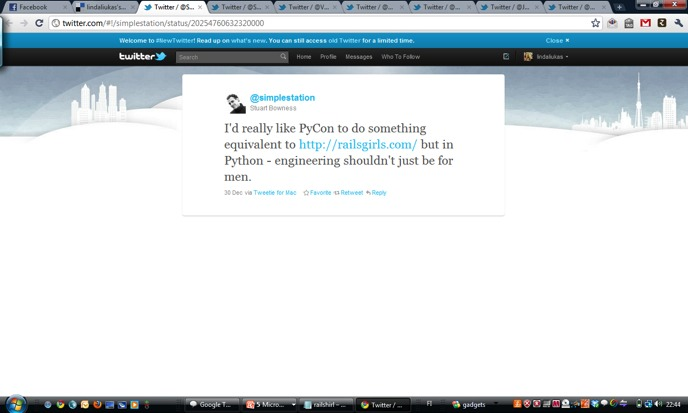Click the @simplestation username link

pos(282,98)
